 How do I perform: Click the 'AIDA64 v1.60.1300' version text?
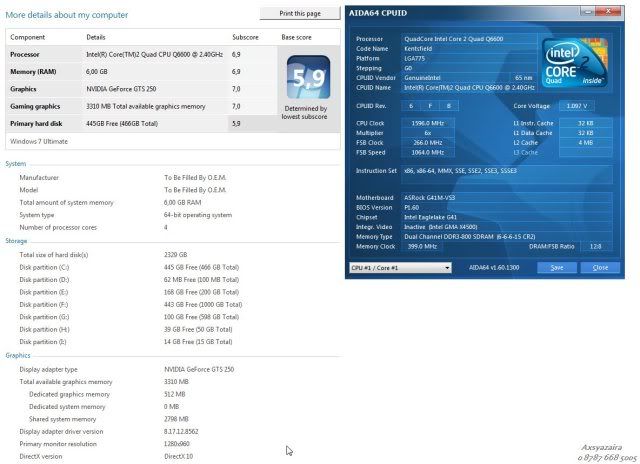pyautogui.click(x=494, y=267)
